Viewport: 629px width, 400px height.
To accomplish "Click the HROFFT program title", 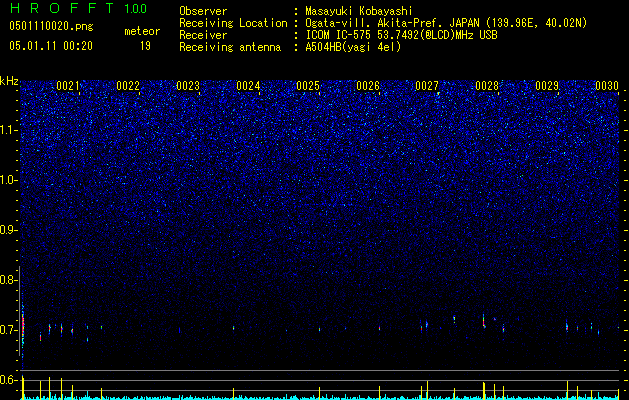I will click(x=62, y=8).
